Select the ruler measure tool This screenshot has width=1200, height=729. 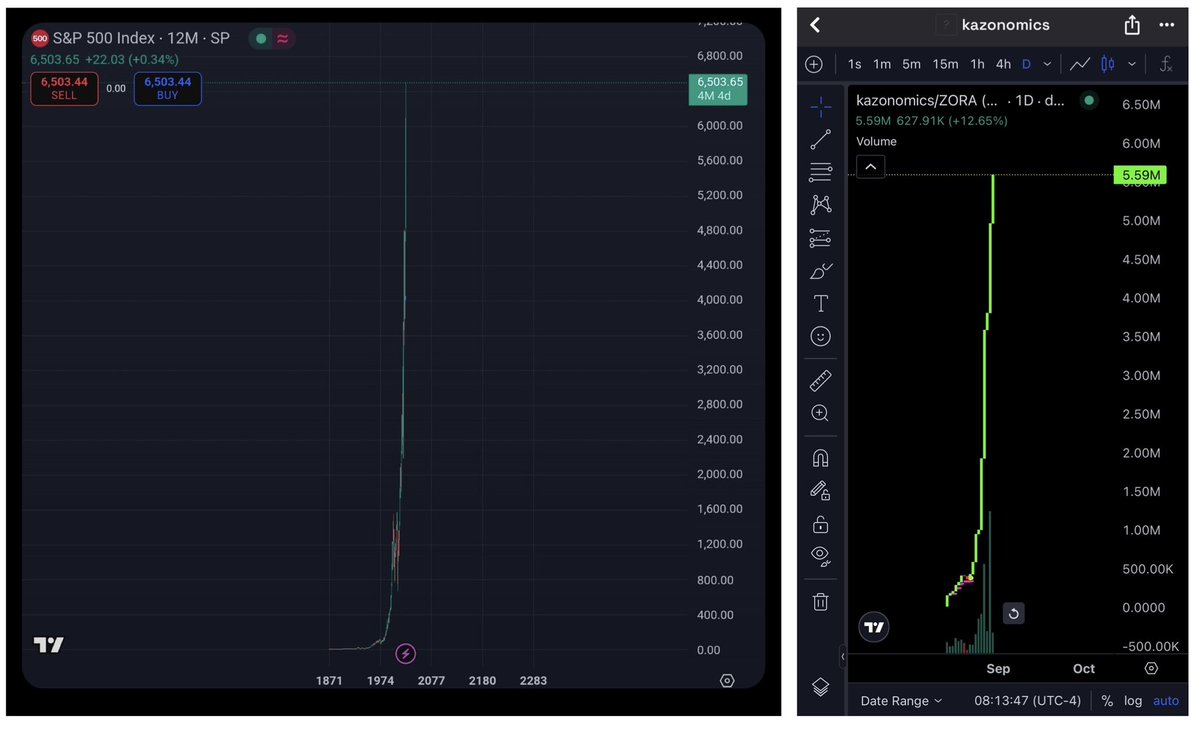pos(820,380)
